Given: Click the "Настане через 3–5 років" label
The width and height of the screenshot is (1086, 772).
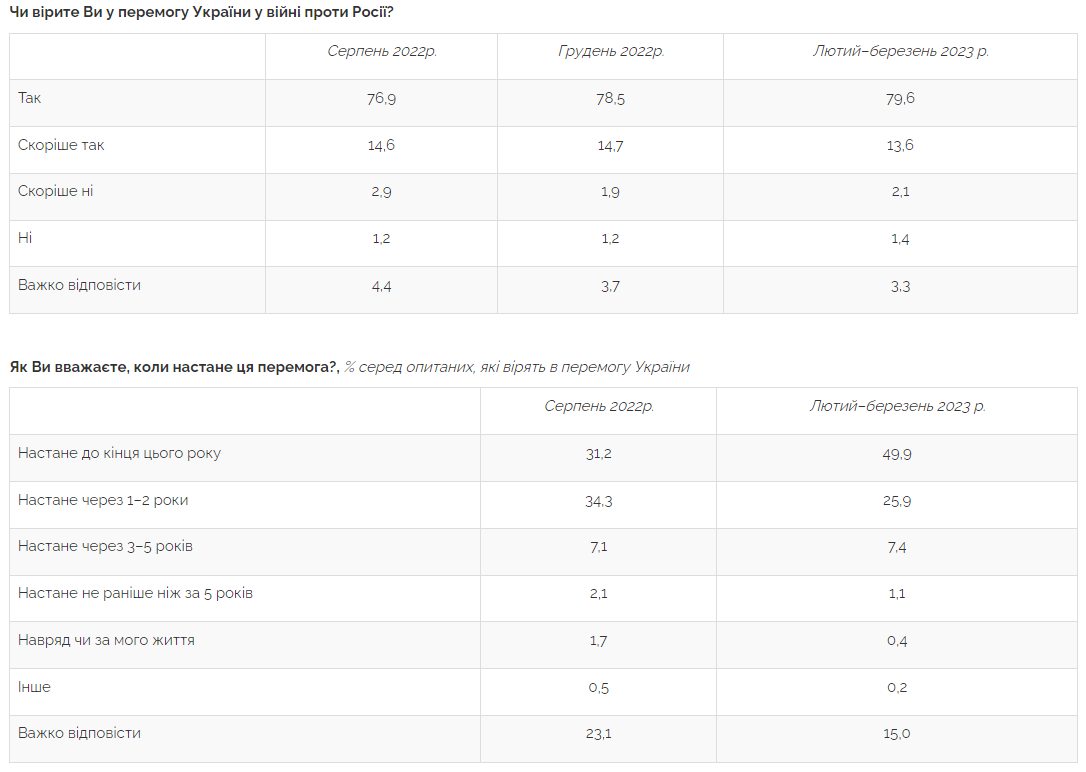Looking at the screenshot, I should coord(105,547).
